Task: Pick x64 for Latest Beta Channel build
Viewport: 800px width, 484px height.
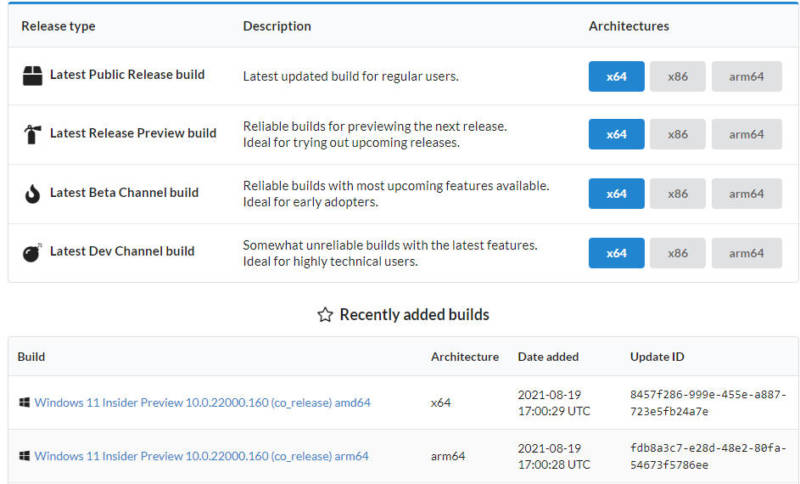Action: coord(616,194)
